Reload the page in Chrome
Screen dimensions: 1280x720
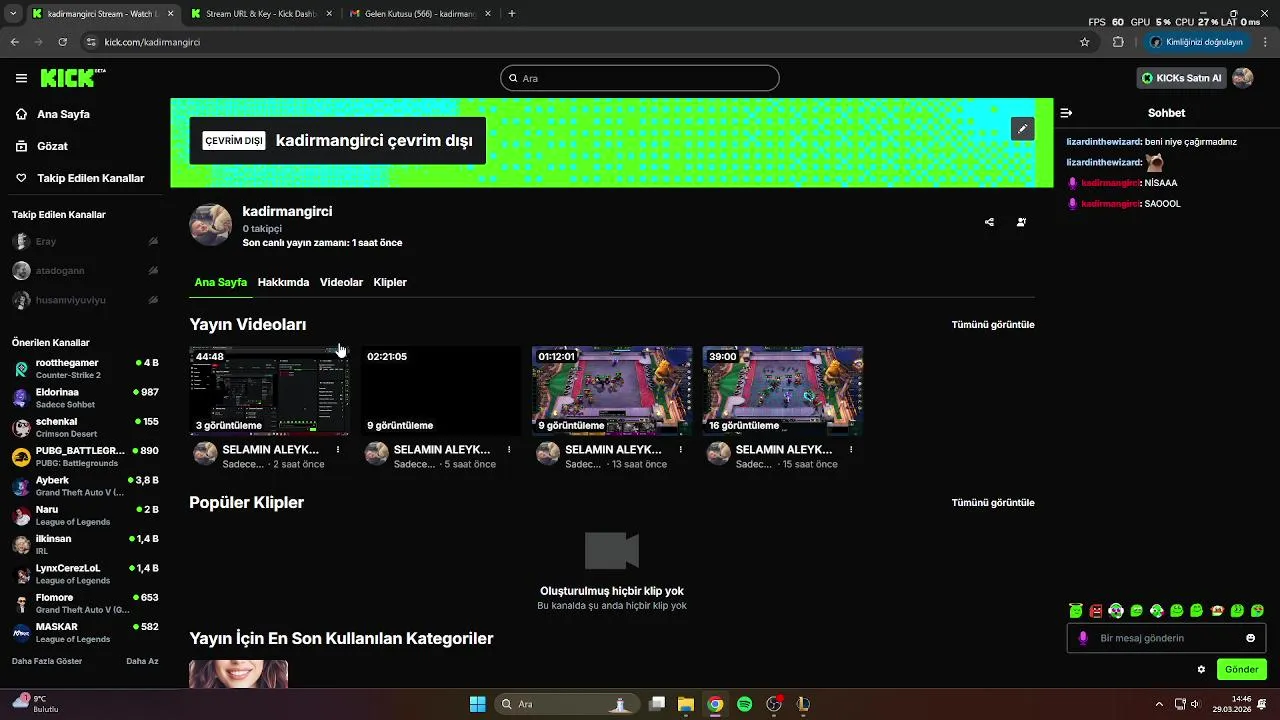63,42
